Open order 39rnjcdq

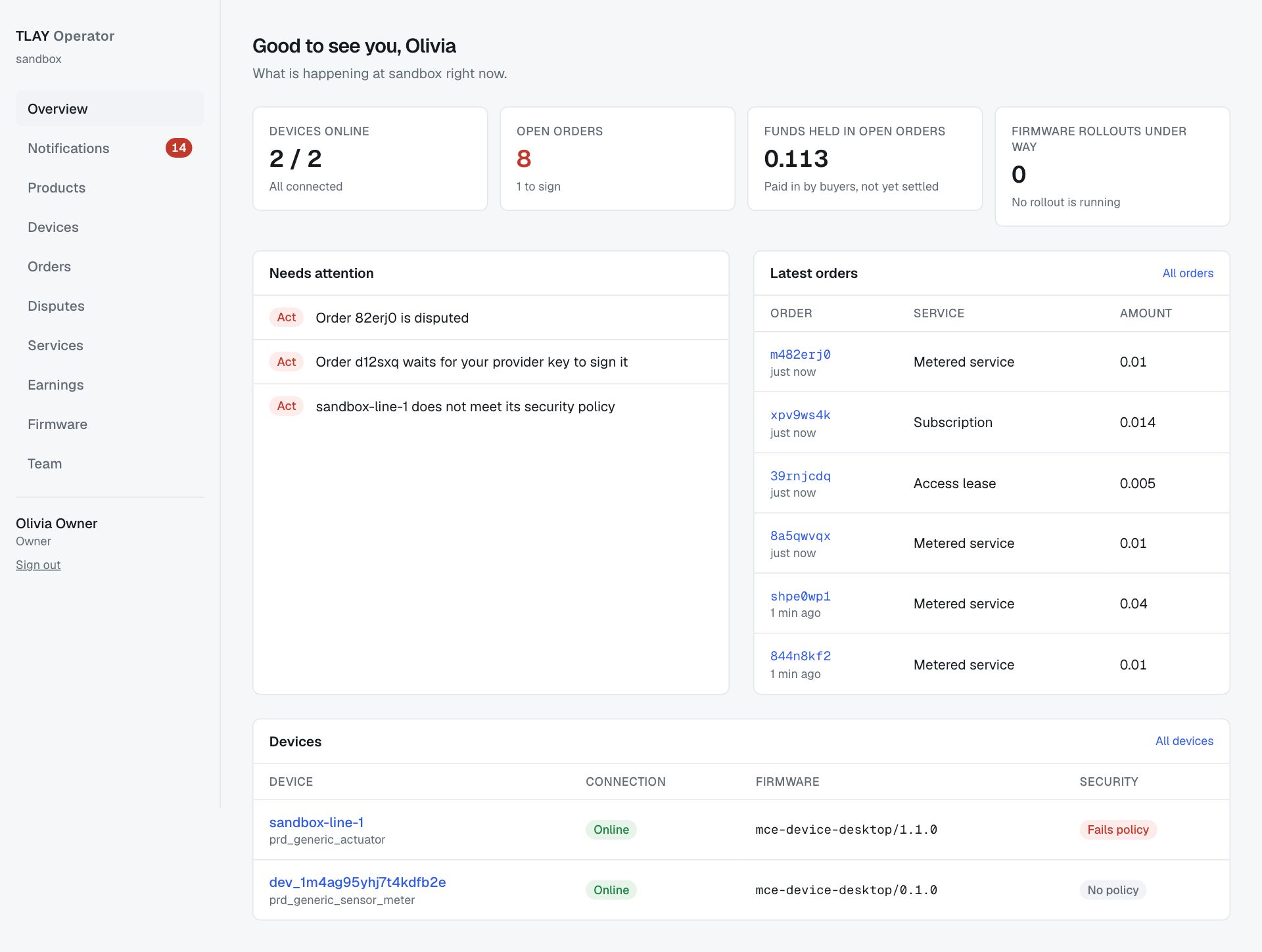[x=800, y=476]
